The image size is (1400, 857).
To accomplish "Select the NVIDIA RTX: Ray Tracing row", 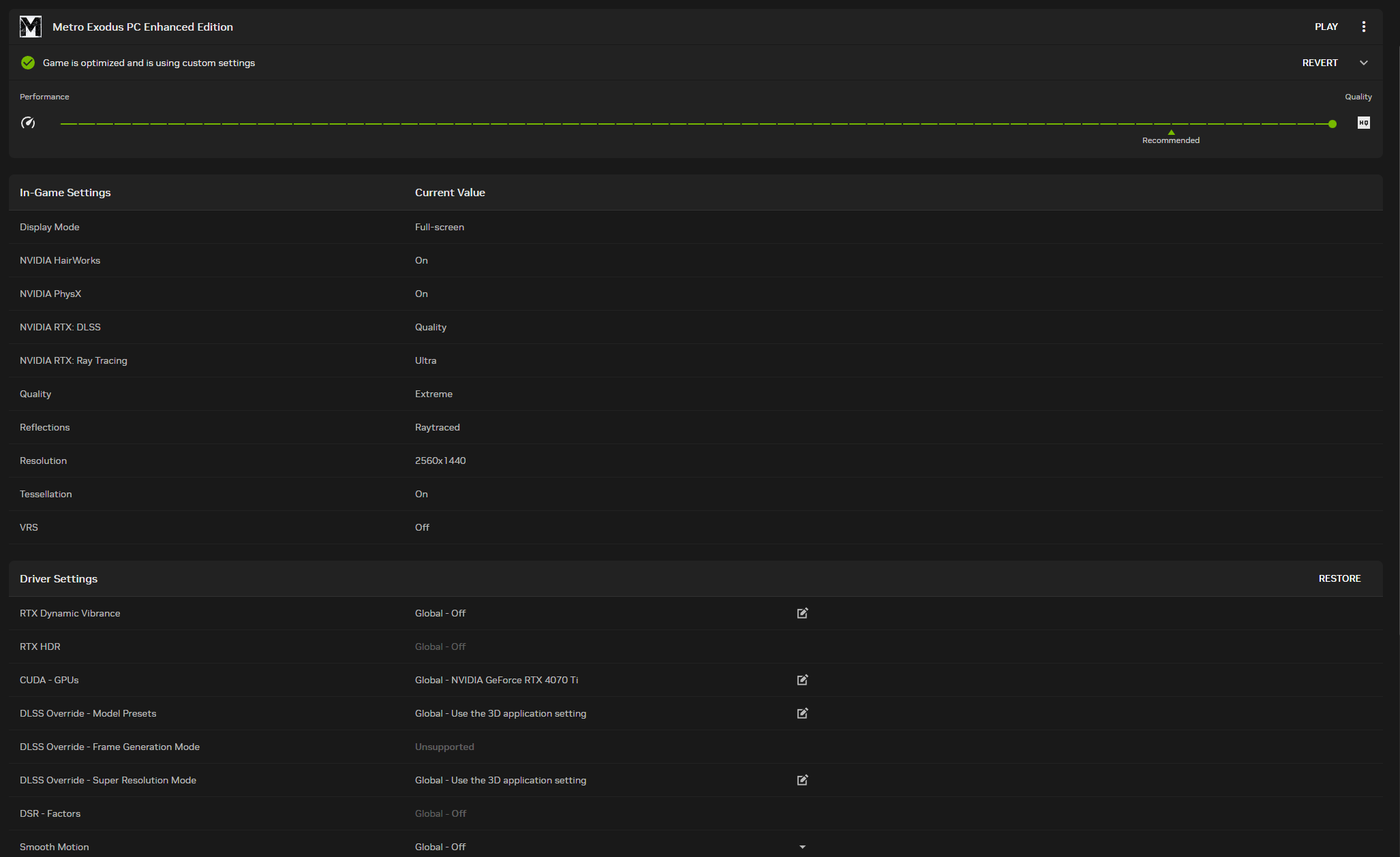I will [x=74, y=360].
